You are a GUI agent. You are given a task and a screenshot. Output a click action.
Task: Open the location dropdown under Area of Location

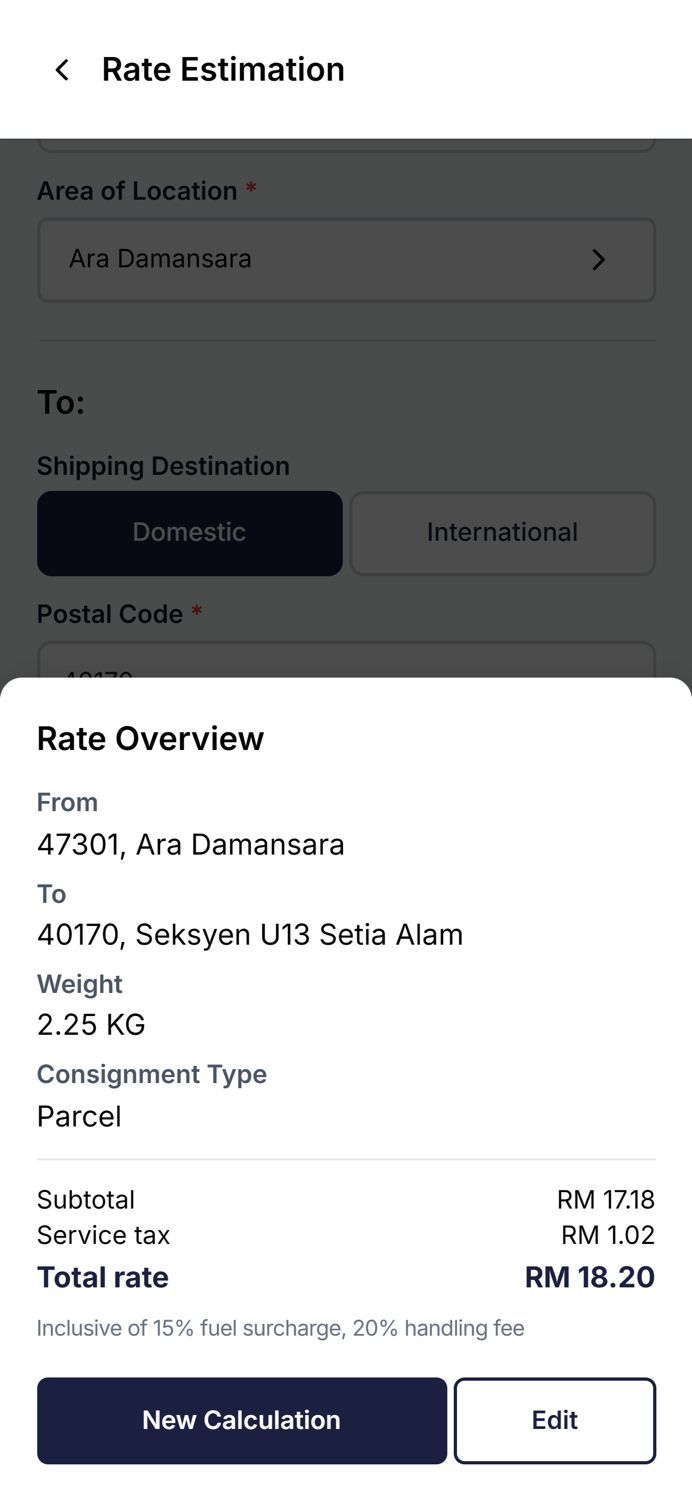[346, 260]
